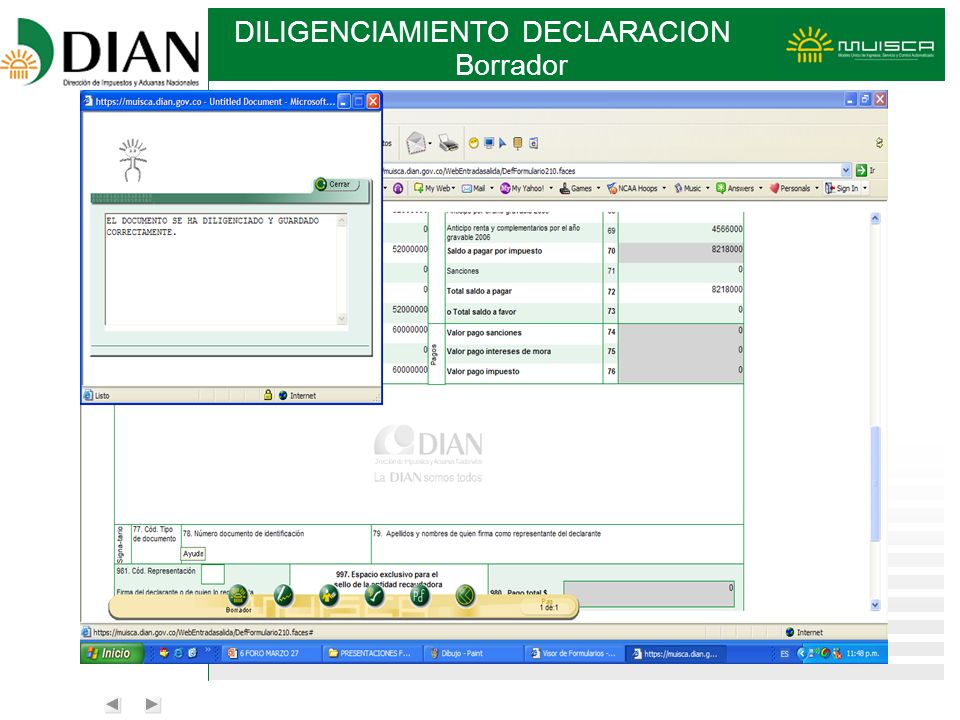The image size is (960, 720).
Task: Click the checkmark icon in MUISCA bar
Action: pyautogui.click(x=374, y=595)
